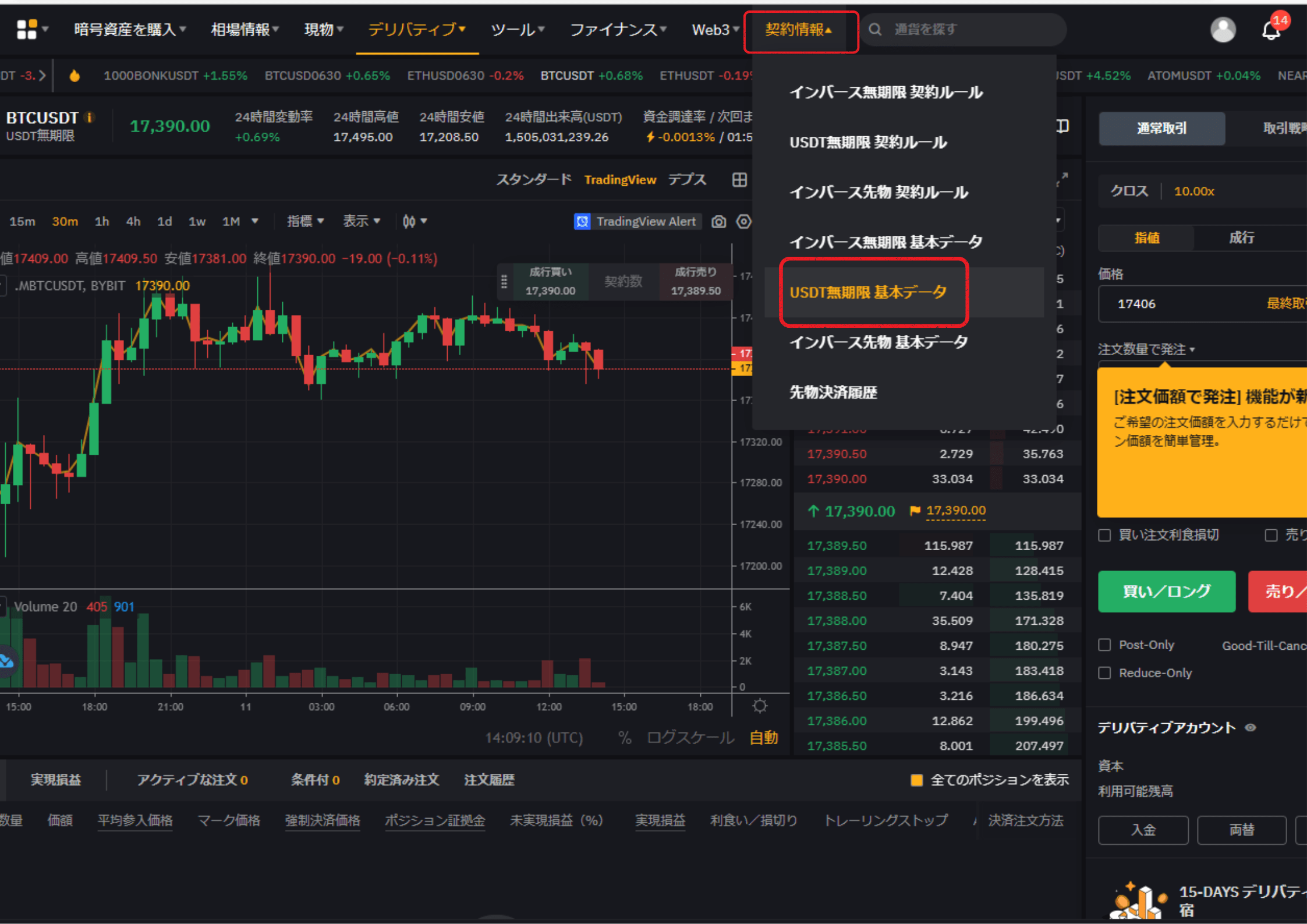Screen dimensions: 1307x924
Task: Toggle Derivatives Account balance visibility eye
Action: coord(1251,728)
